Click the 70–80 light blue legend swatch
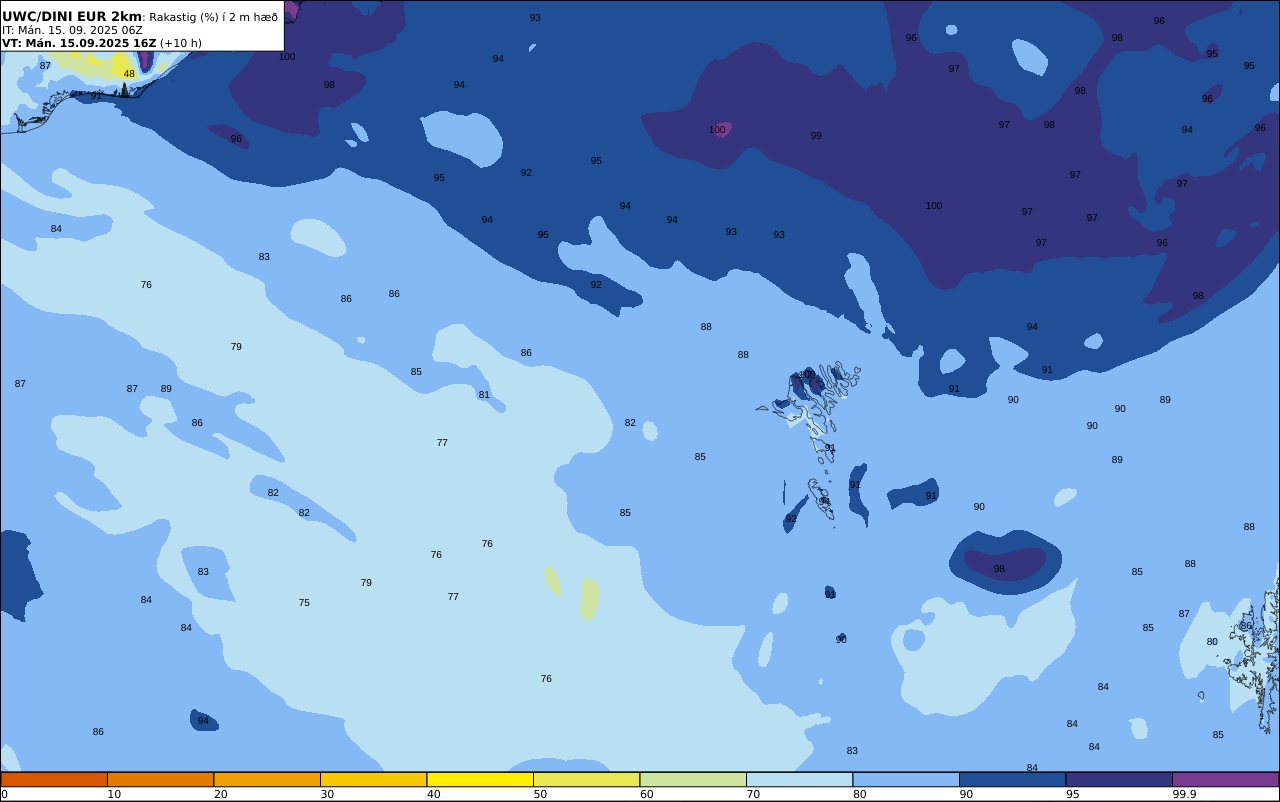The image size is (1280, 802). (x=799, y=779)
